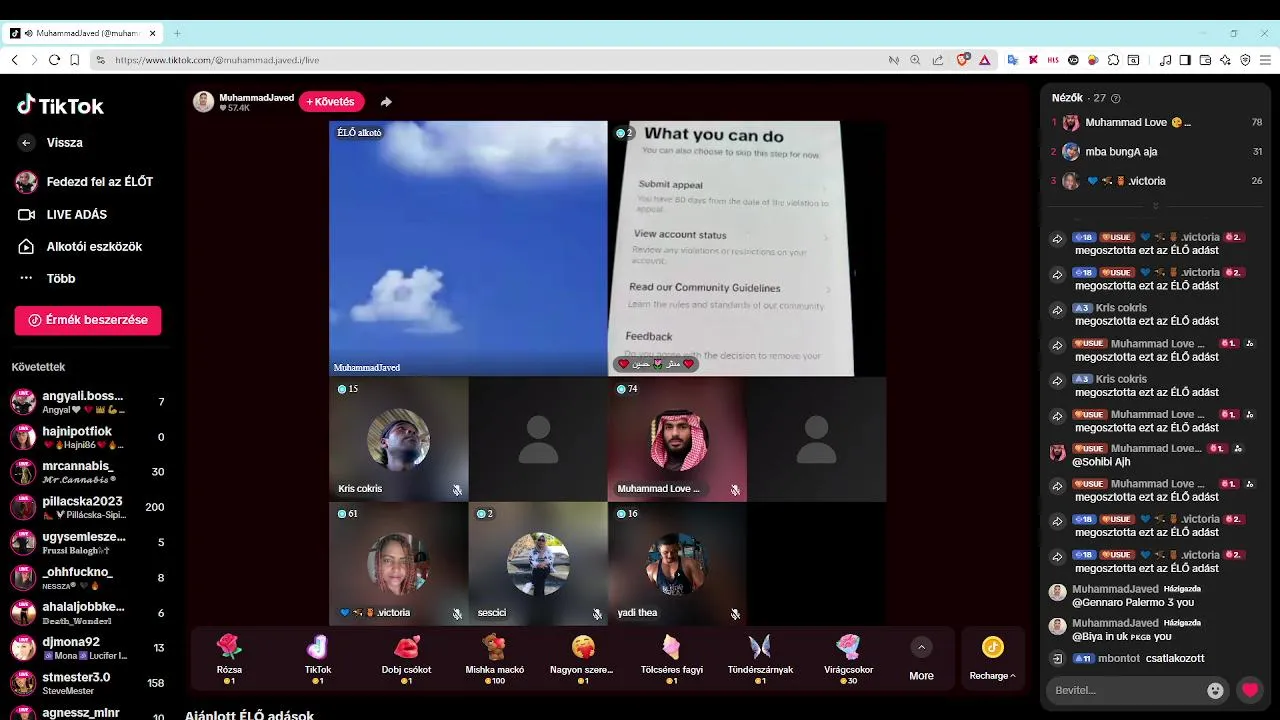Click the TikTok logo
The image size is (1280, 720).
click(x=60, y=106)
